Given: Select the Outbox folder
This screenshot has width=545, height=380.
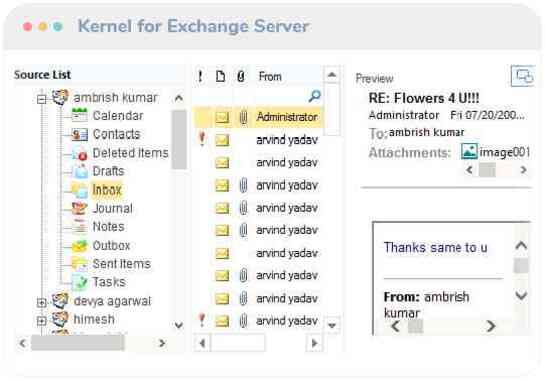Looking at the screenshot, I should pos(111,245).
